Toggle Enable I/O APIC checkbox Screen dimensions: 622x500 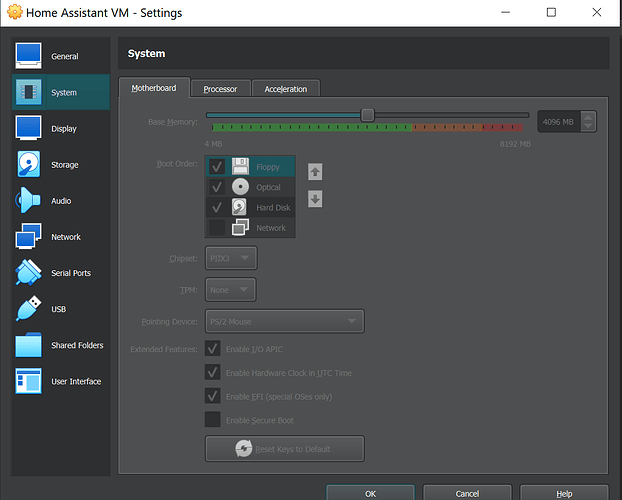[213, 348]
